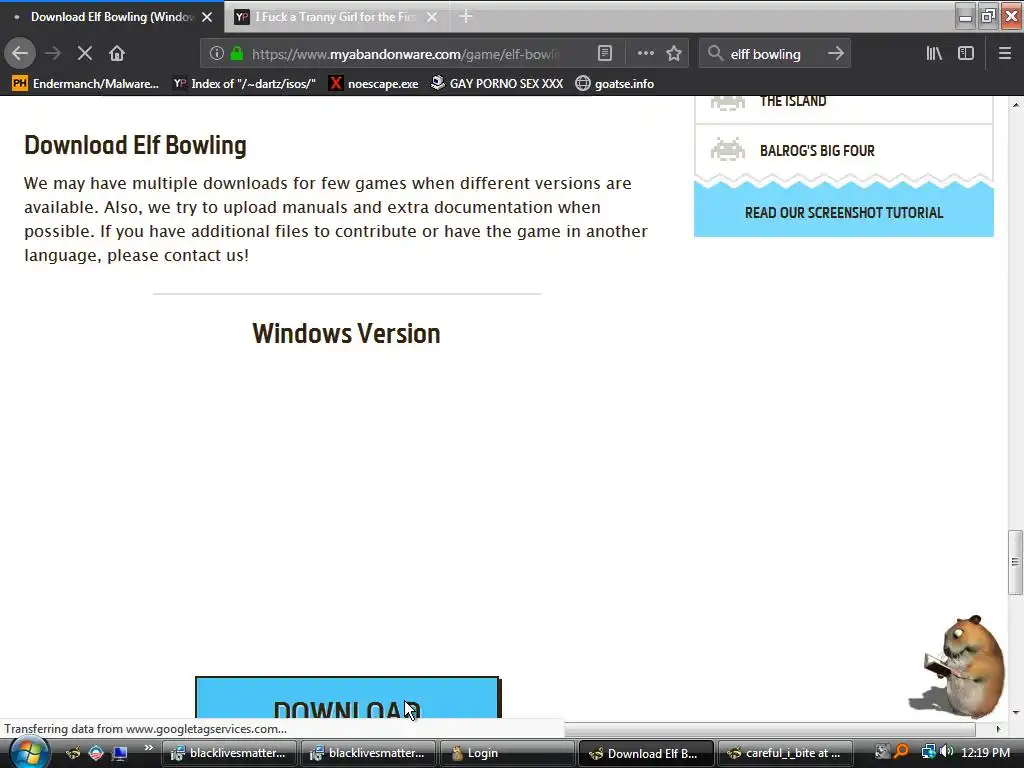The width and height of the screenshot is (1024, 768).
Task: Switch to the second browser tab
Action: pyautogui.click(x=336, y=17)
